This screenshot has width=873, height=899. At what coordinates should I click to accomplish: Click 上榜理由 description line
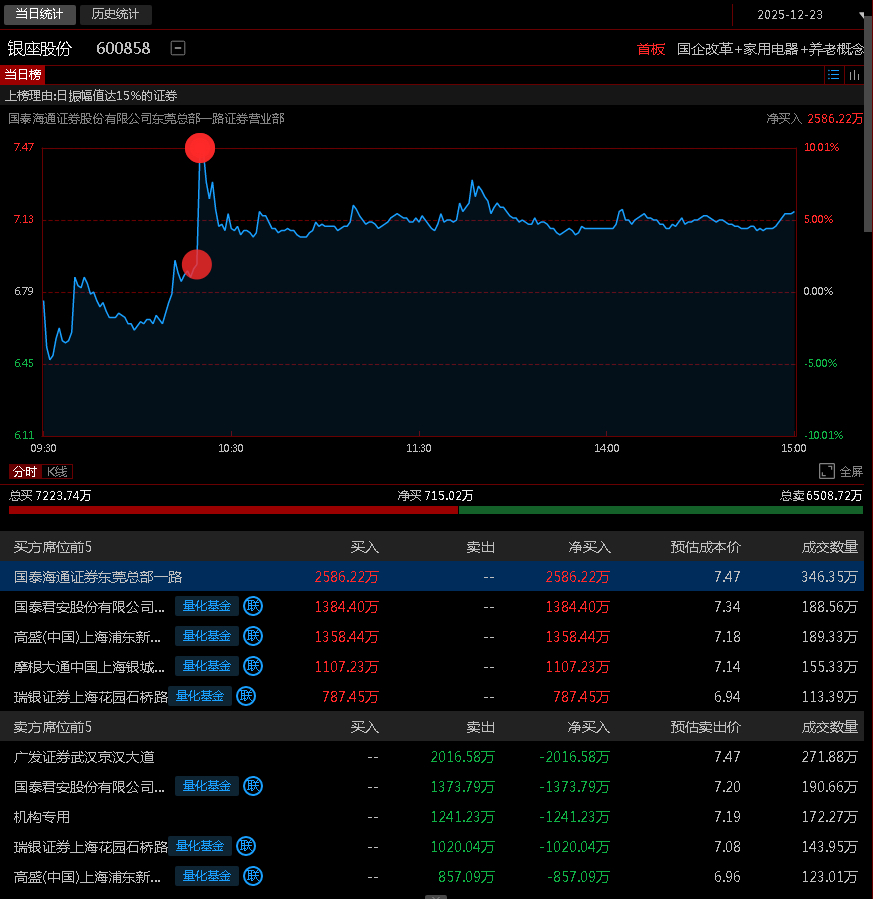91,96
